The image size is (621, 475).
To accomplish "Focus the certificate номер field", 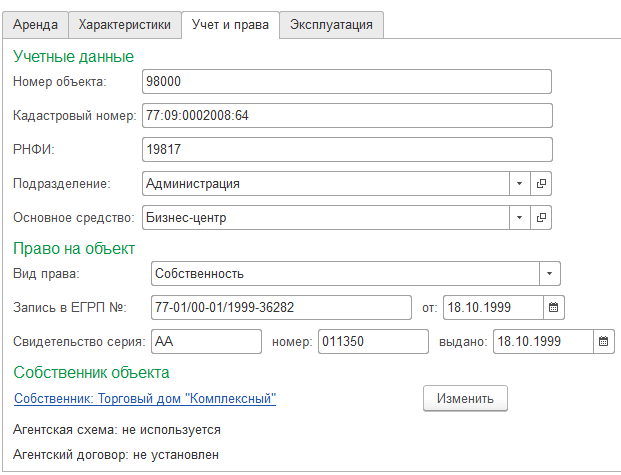I will (372, 341).
